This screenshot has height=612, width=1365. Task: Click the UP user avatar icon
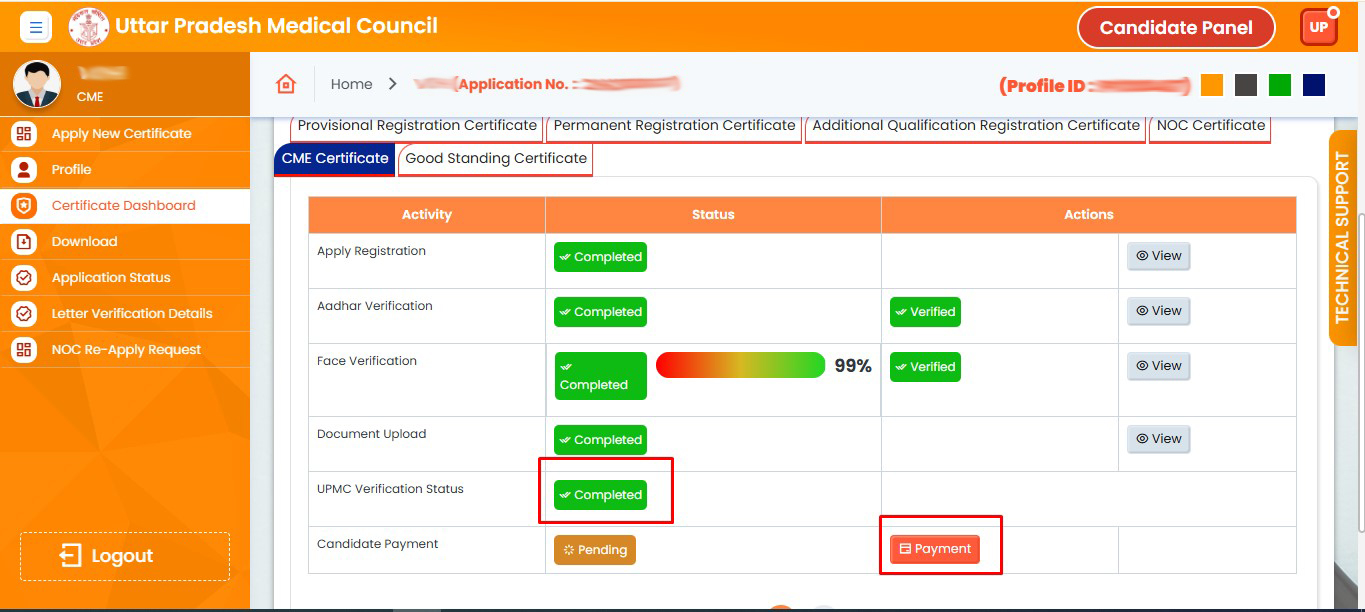1318,28
